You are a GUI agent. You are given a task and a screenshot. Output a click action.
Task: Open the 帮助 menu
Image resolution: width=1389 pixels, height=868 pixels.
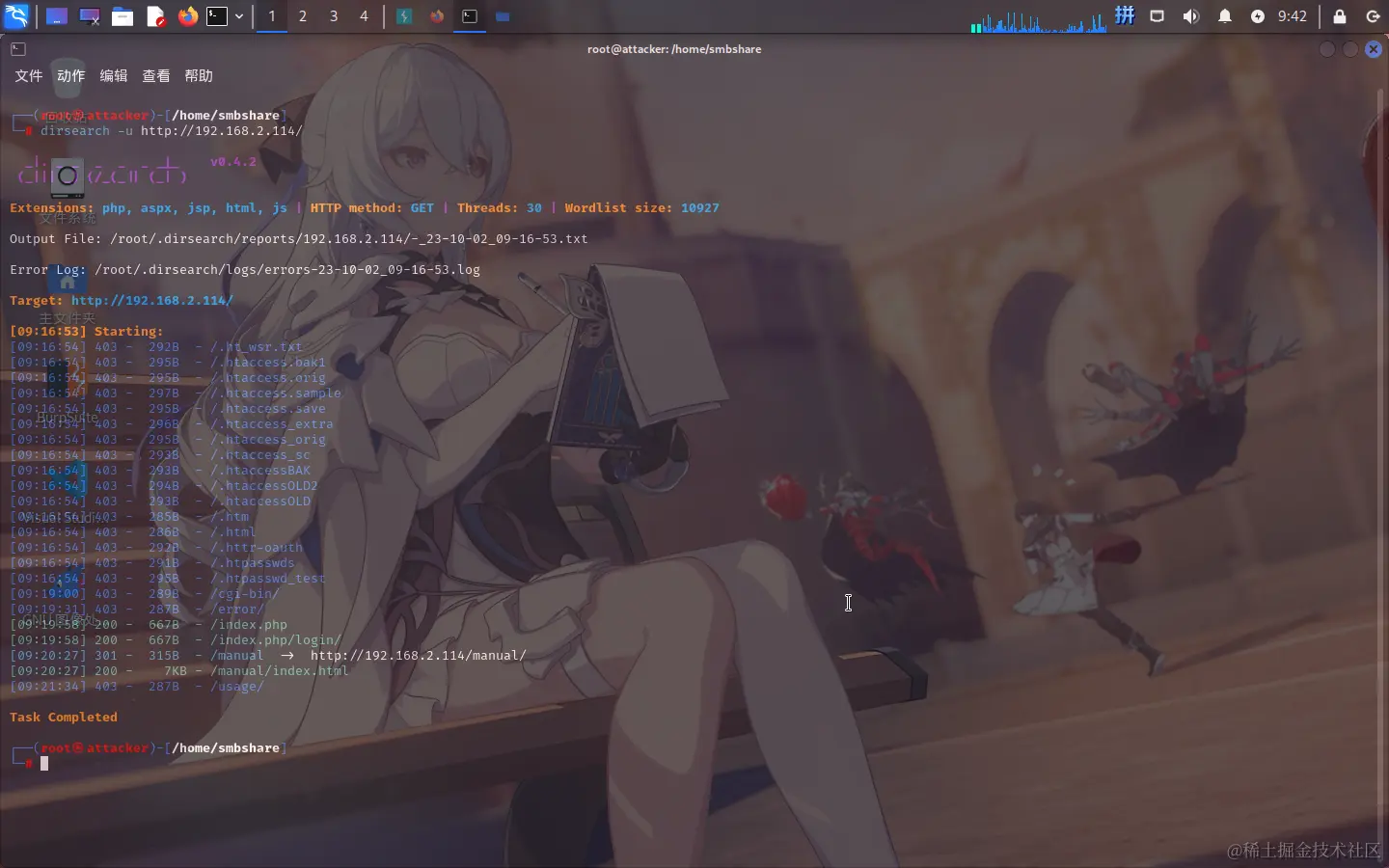click(x=199, y=75)
